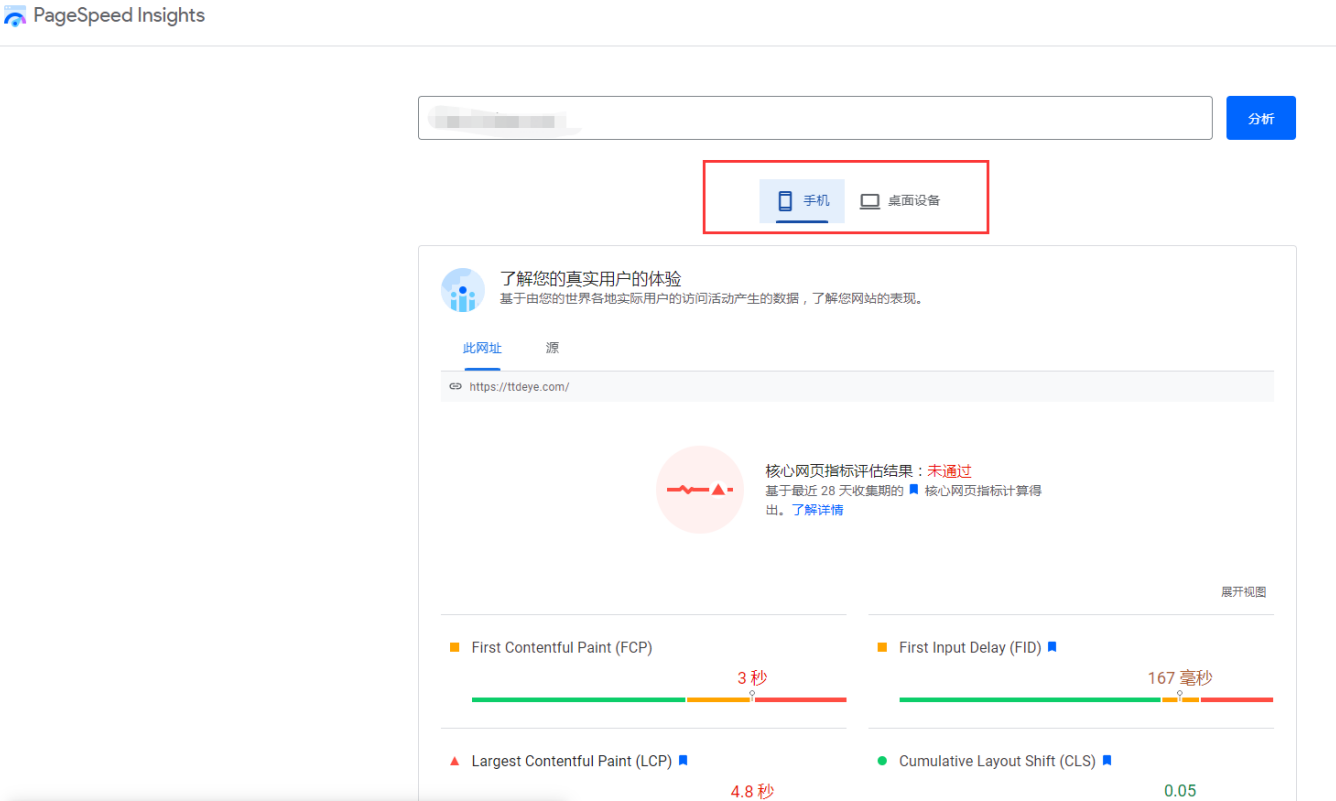
Task: Click the orange square indicator beside FCP
Action: pos(456,647)
